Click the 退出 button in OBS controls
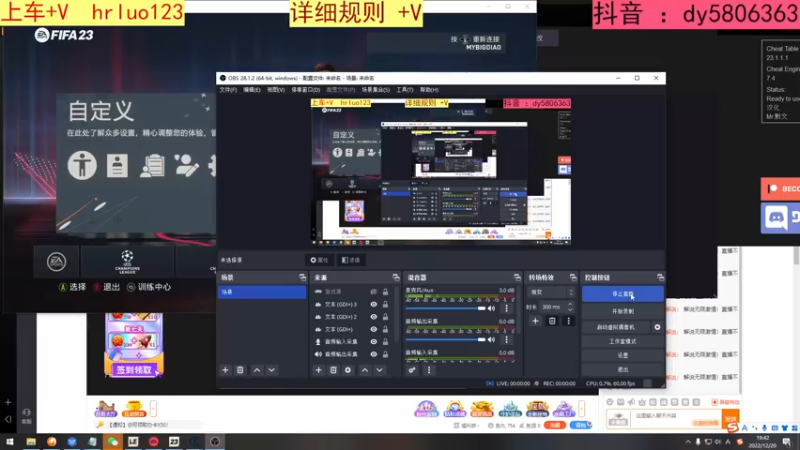This screenshot has width=800, height=450. pos(622,369)
